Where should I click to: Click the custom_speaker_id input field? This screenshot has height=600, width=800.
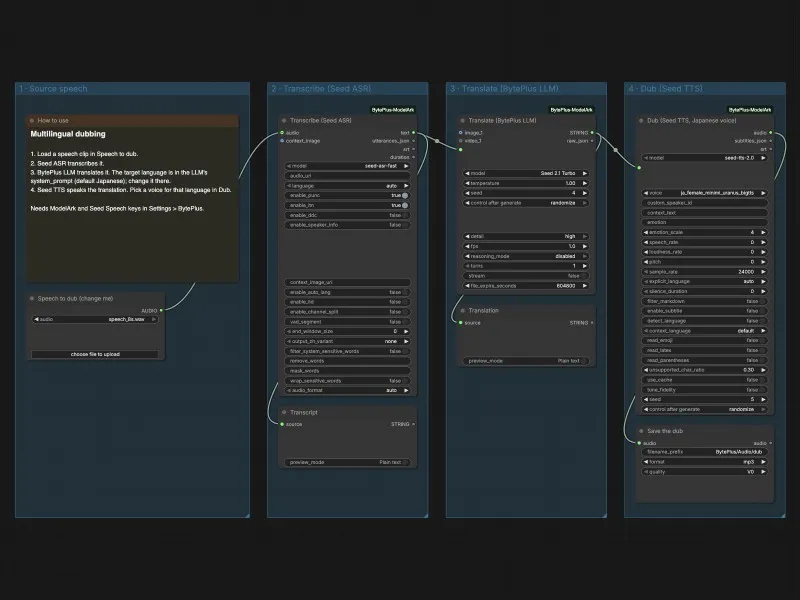point(705,203)
